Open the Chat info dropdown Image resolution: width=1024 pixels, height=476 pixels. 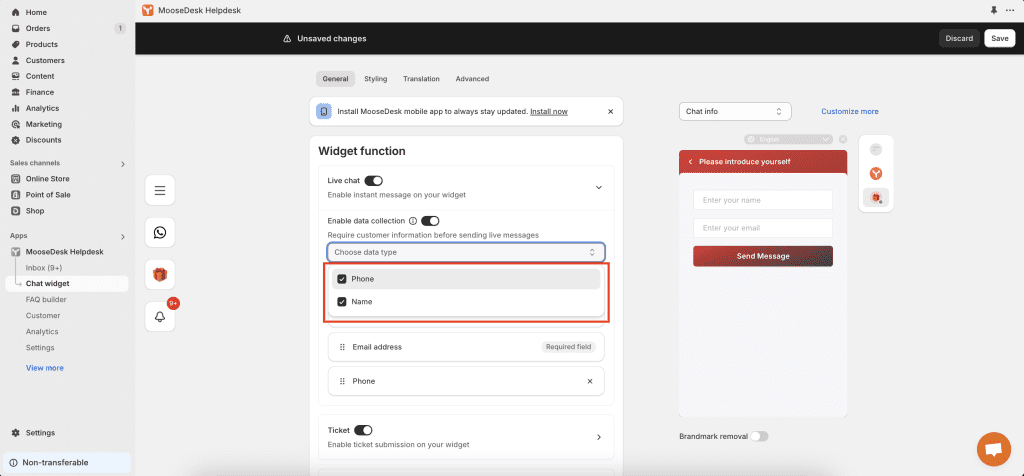coord(735,112)
